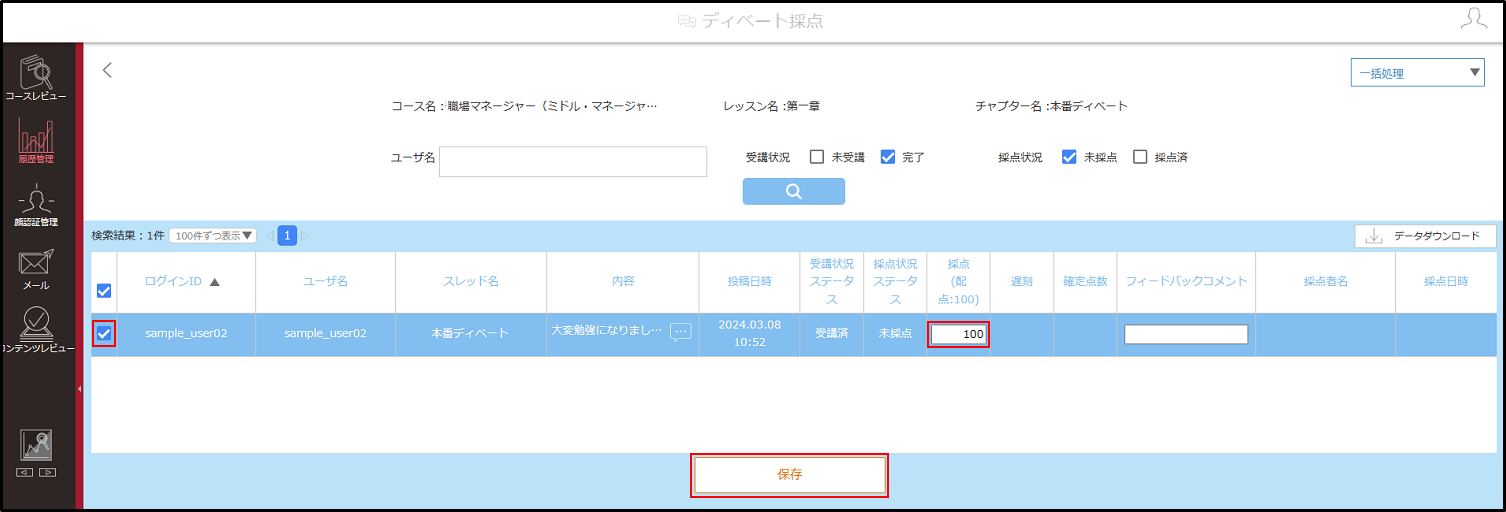The width and height of the screenshot is (1506, 512).
Task: Click the magnifier search button
Action: [x=794, y=192]
